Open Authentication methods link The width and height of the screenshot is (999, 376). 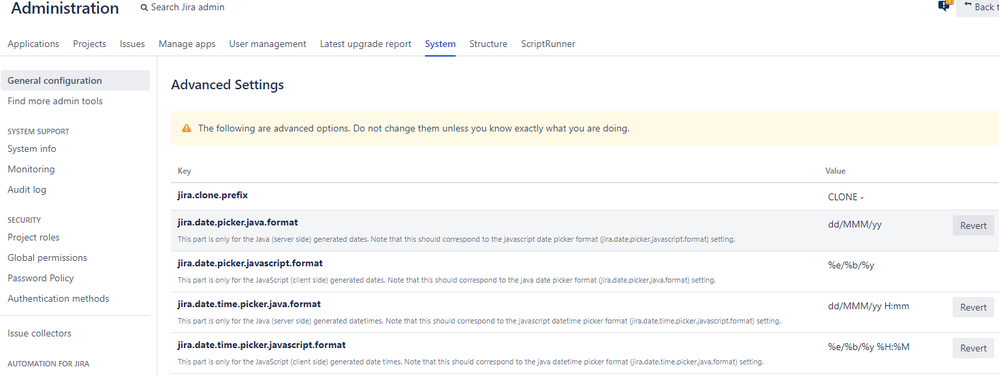58,298
